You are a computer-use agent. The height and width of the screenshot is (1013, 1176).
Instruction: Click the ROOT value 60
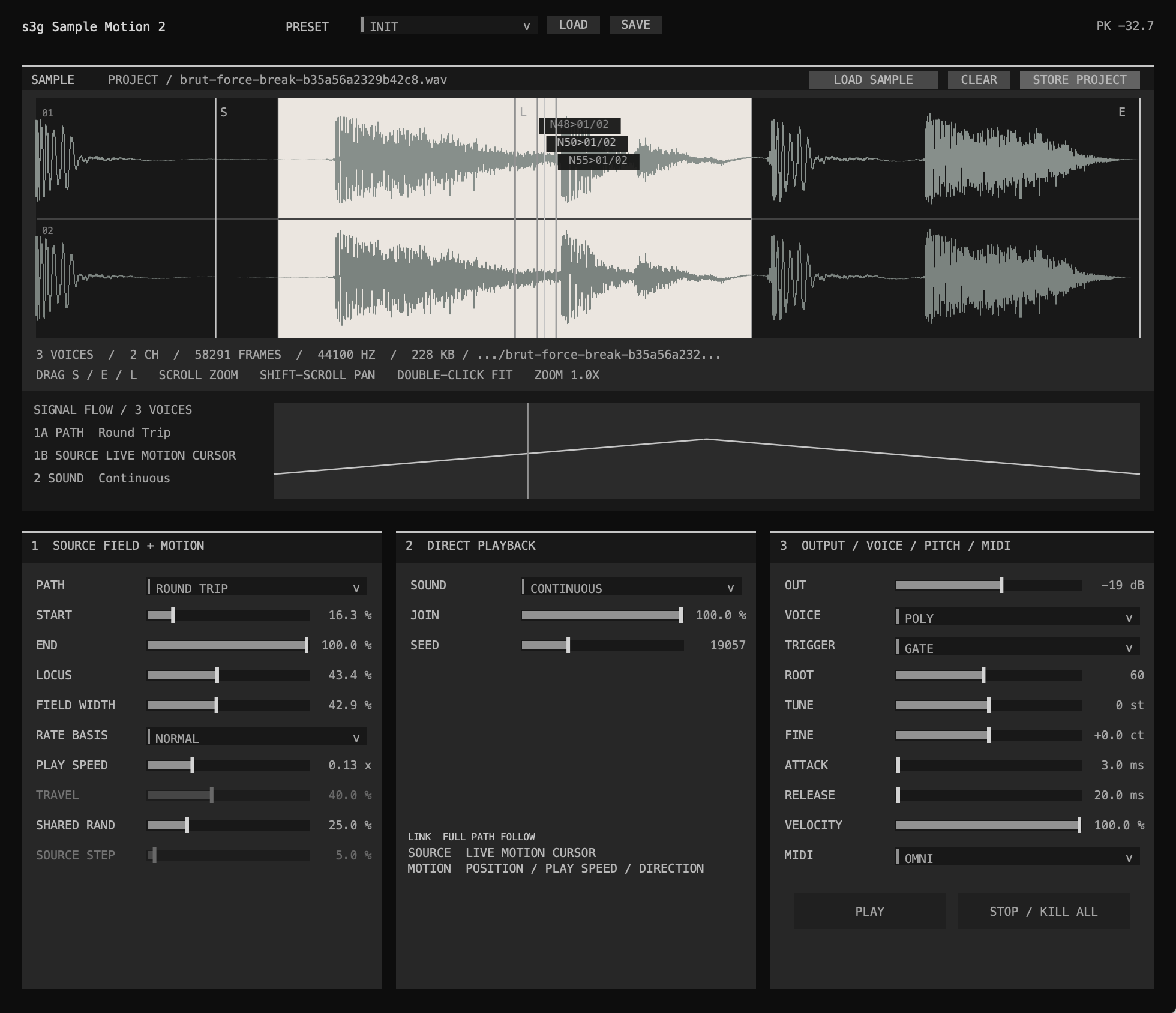(x=1137, y=675)
